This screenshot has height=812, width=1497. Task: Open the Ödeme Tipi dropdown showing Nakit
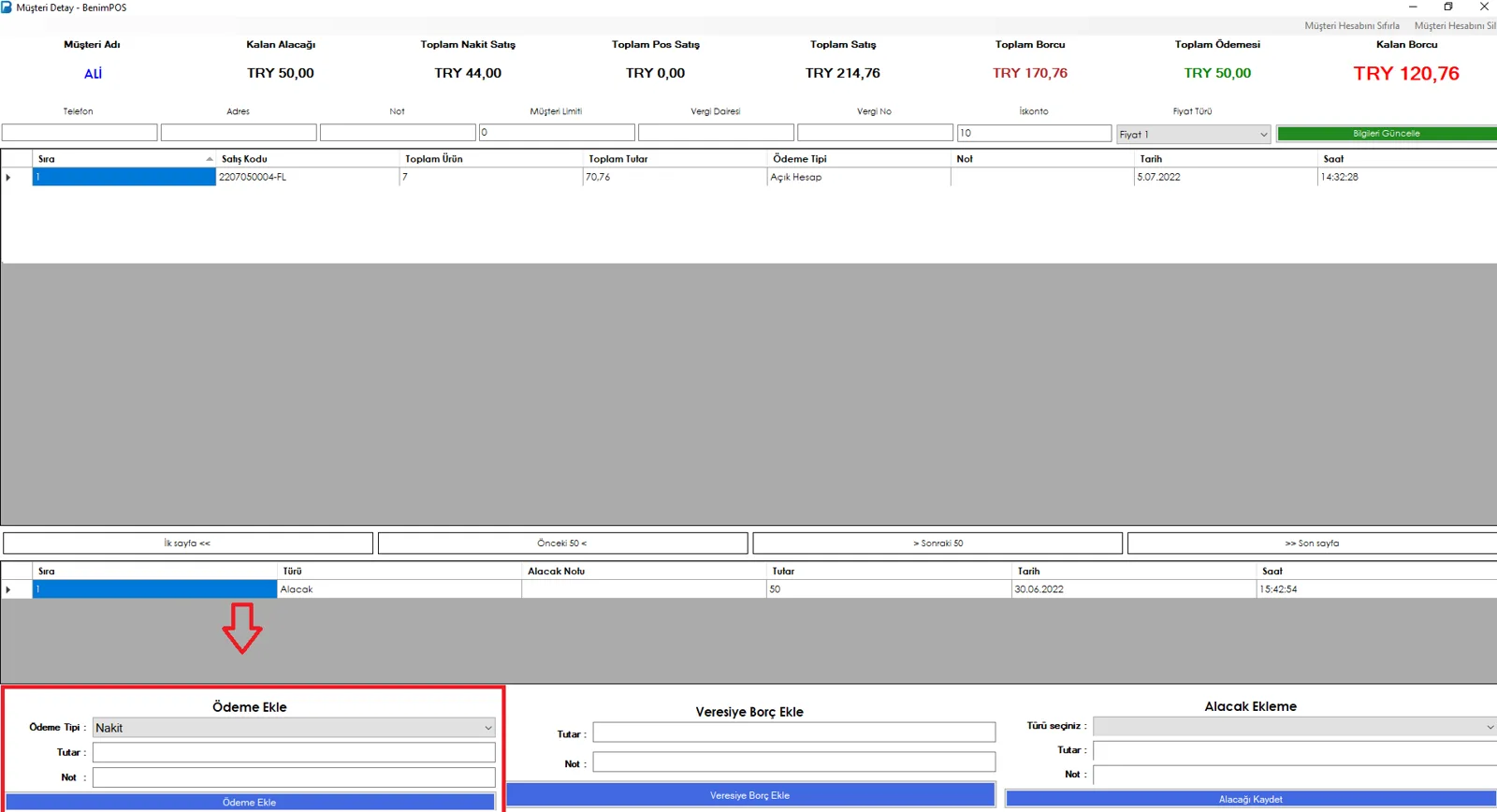tap(294, 728)
